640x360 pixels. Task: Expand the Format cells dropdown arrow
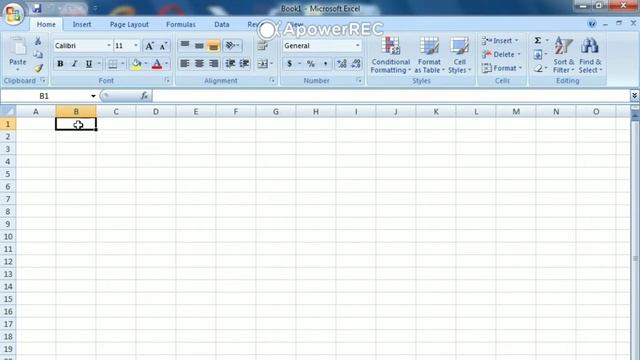520,68
